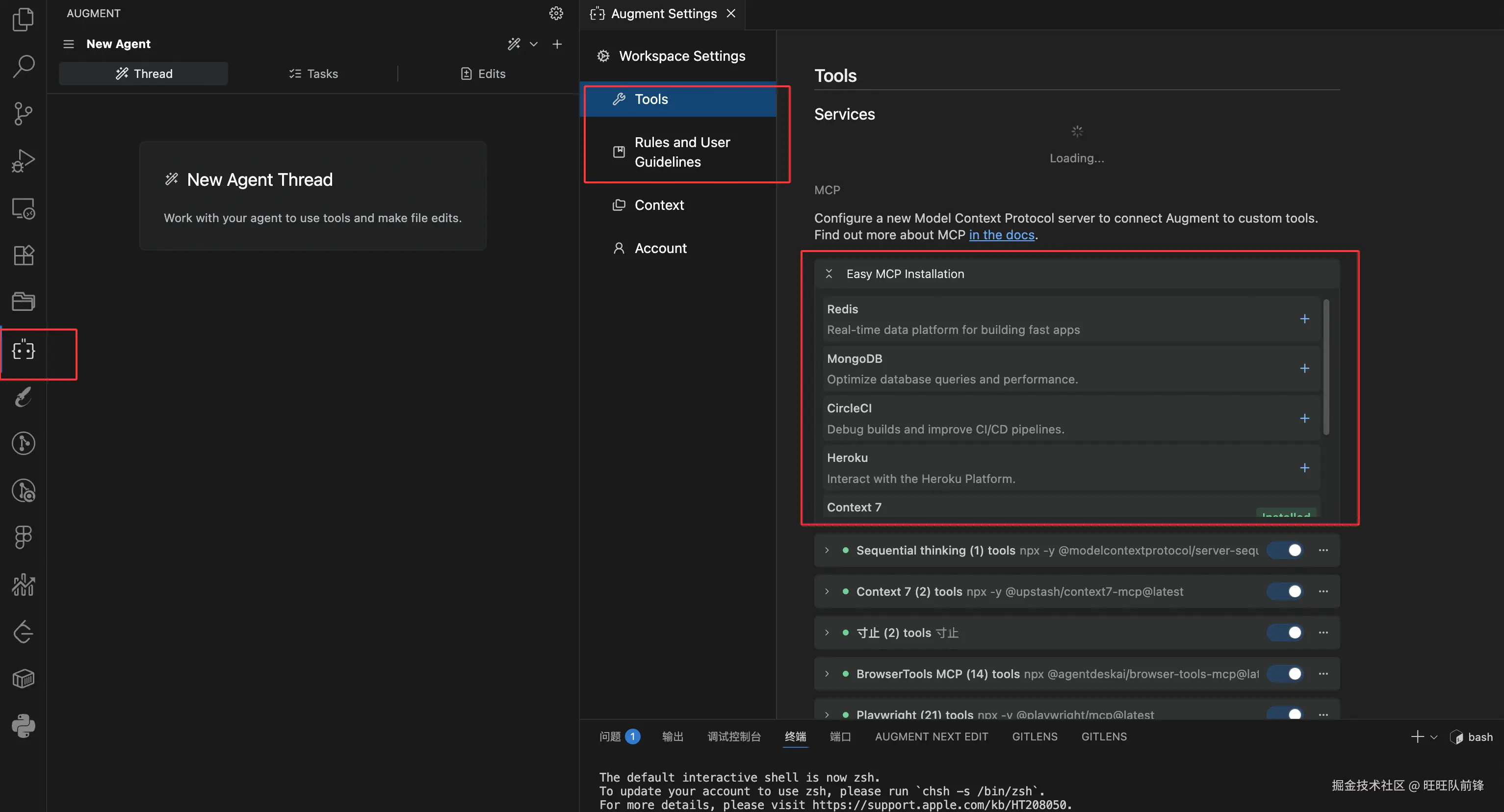Open the Figma extension icon
The width and height of the screenshot is (1504, 812).
(x=24, y=537)
